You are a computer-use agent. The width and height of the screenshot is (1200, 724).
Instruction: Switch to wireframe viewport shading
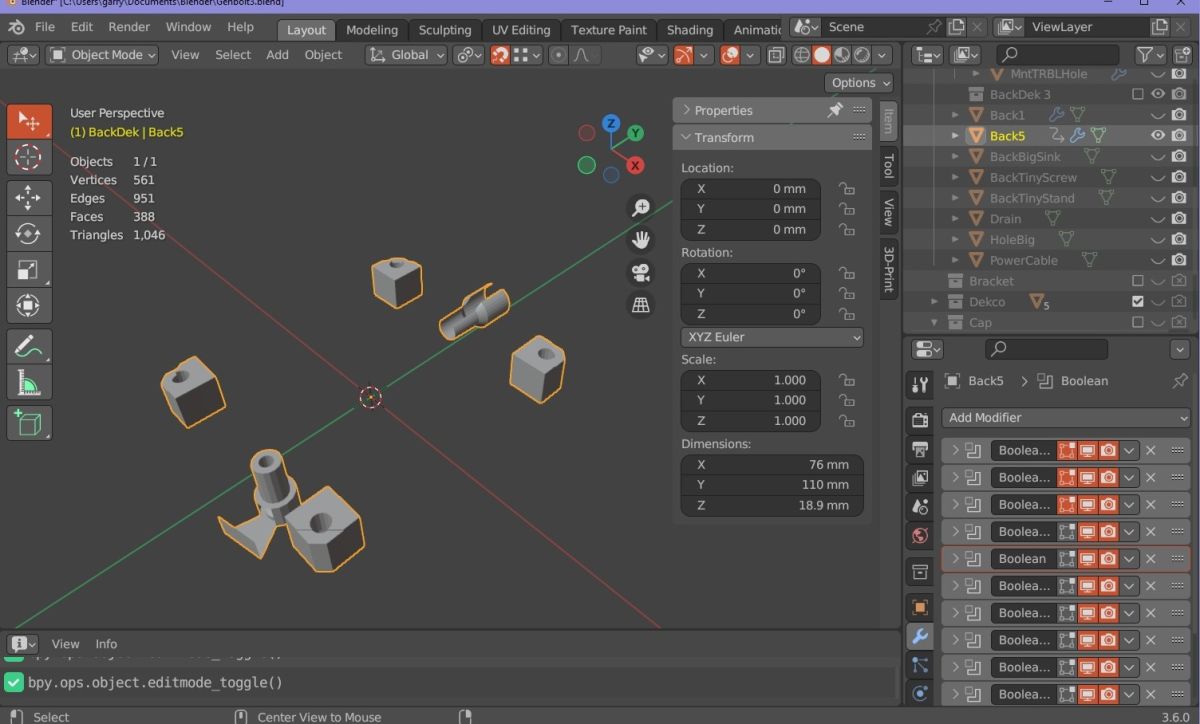pos(802,55)
